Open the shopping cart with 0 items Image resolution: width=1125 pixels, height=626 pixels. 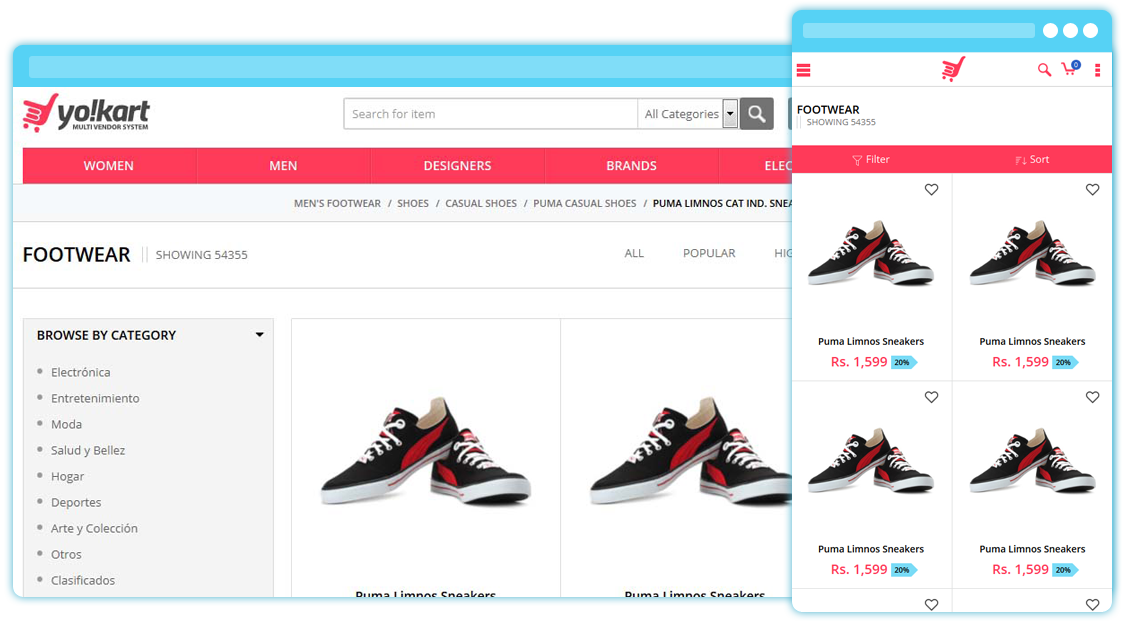coord(1069,69)
